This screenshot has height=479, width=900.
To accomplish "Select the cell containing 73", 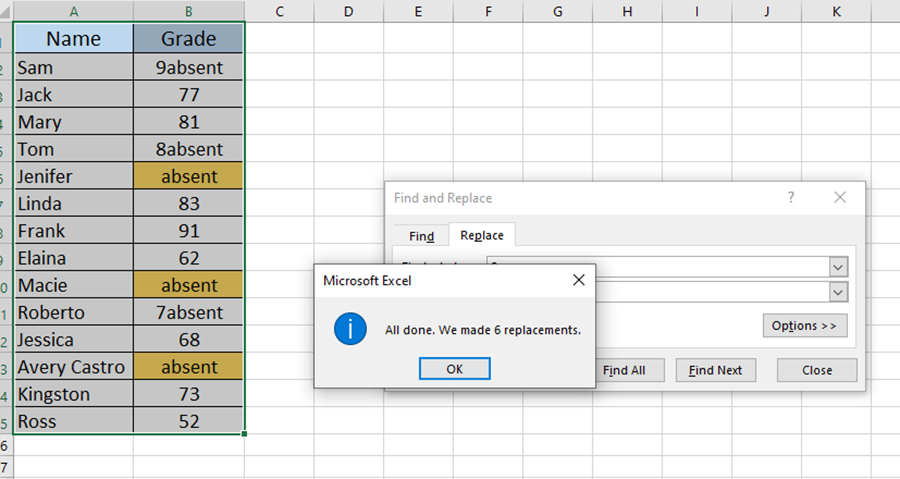I will click(189, 394).
